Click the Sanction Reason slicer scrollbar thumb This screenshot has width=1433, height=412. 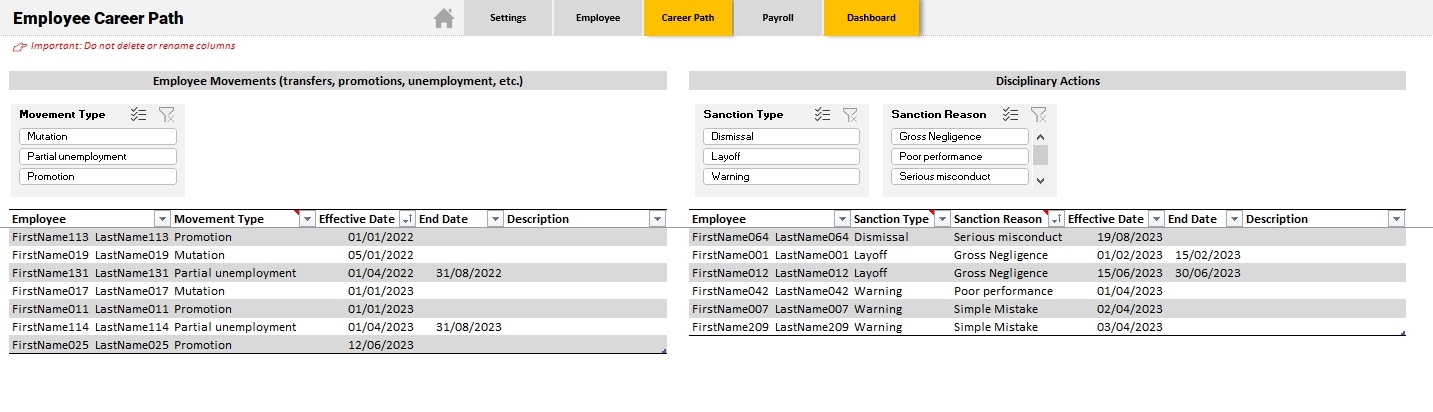click(1040, 155)
